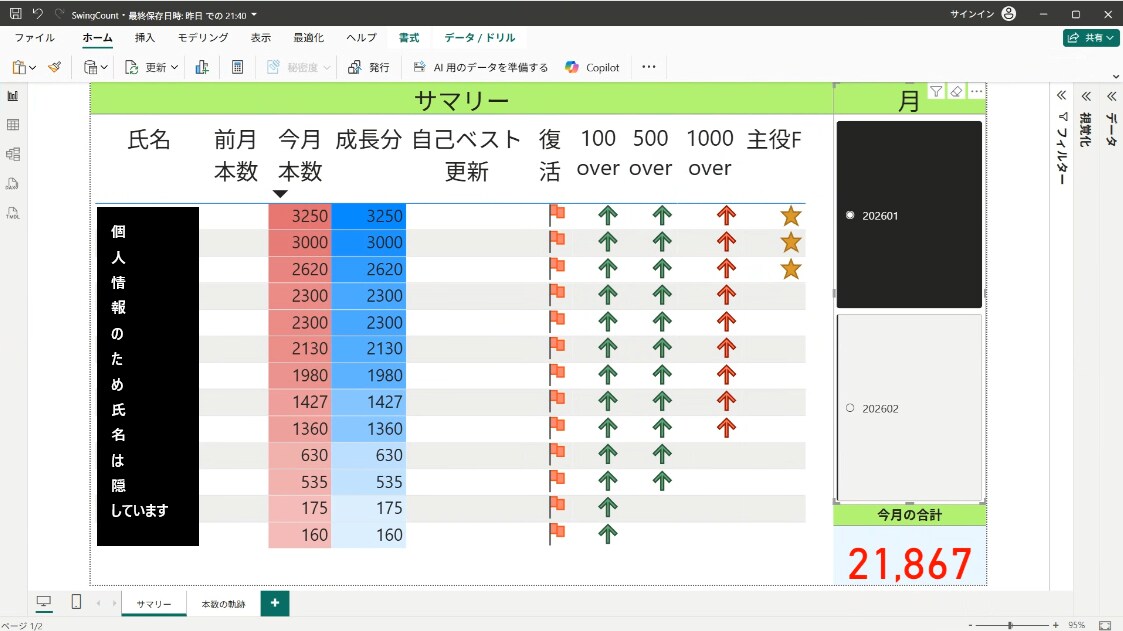Screen dimensions: 1123x631
Task: Click the 発行 publish button
Action: point(369,67)
